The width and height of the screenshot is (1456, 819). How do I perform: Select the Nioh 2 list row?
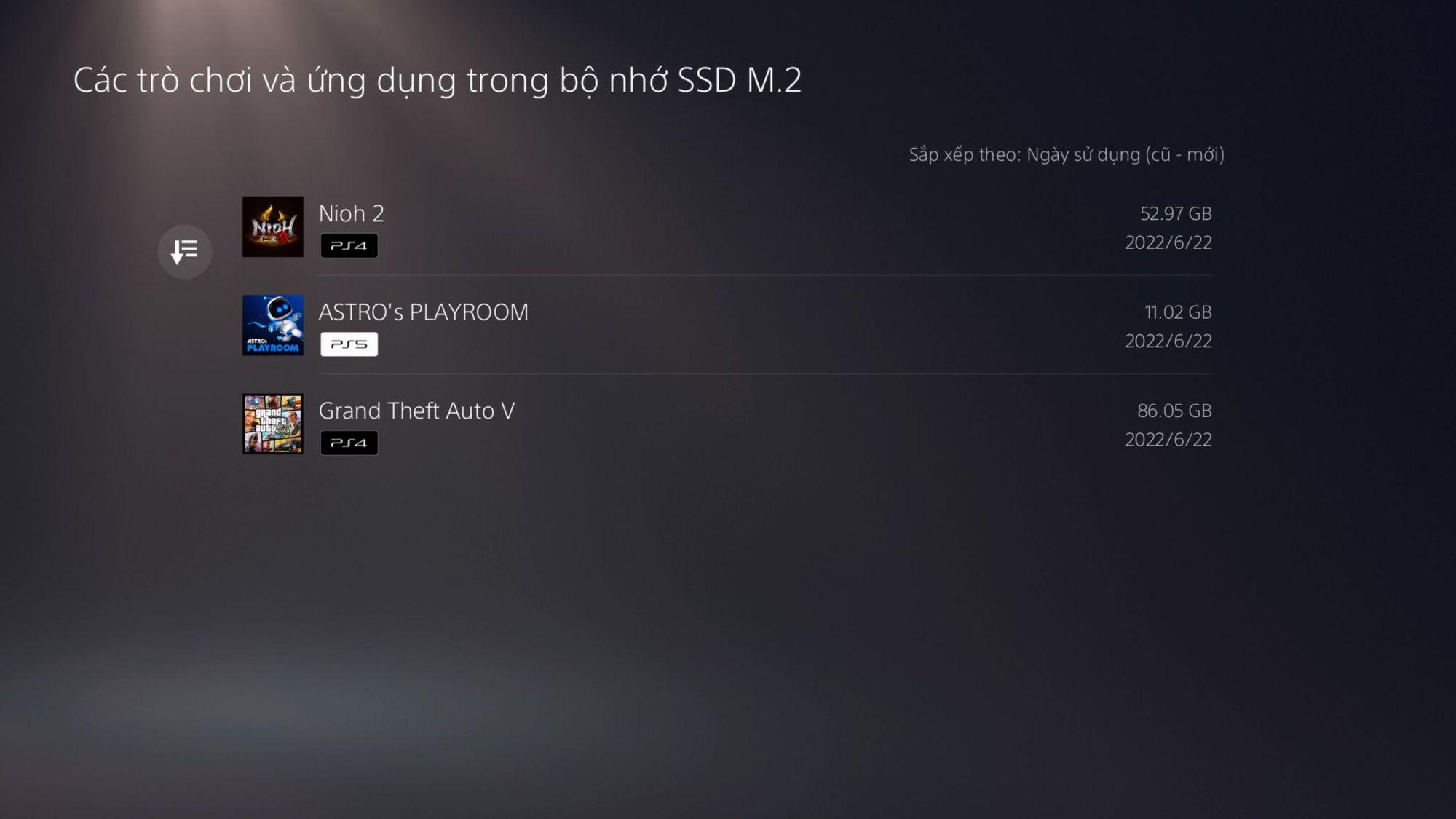pos(727,226)
